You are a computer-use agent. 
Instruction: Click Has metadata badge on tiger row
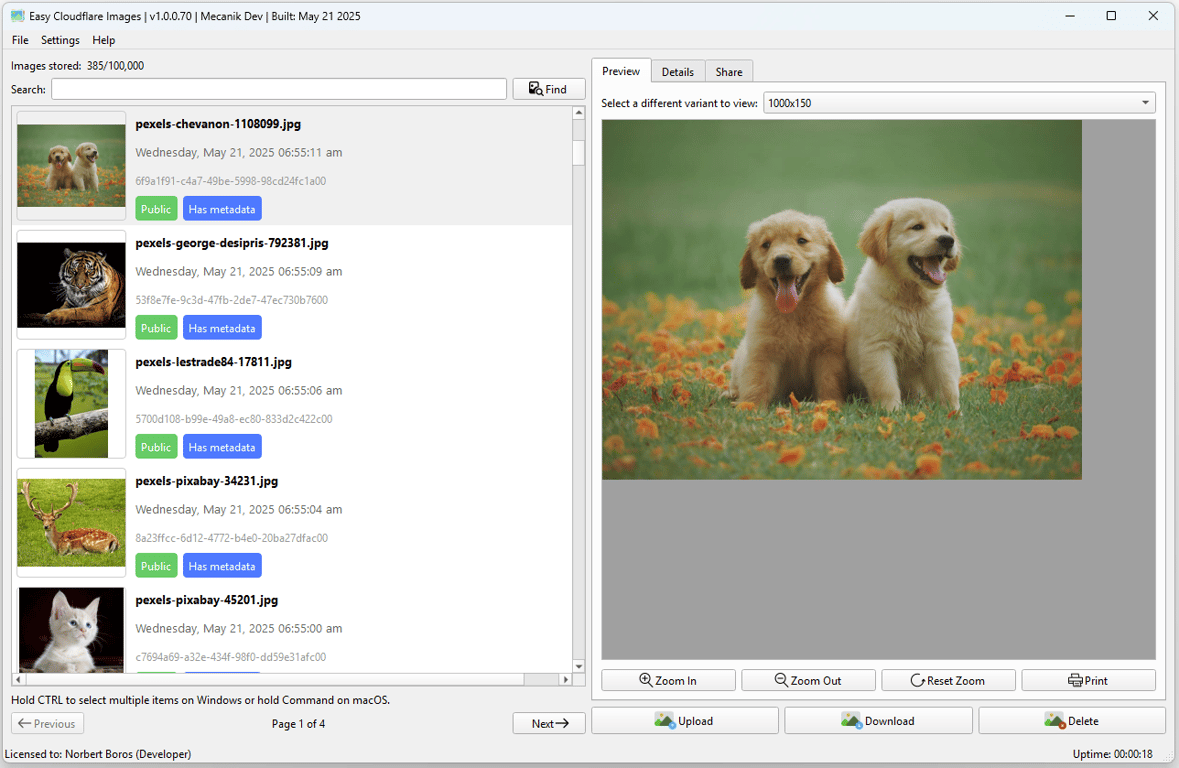tap(222, 328)
